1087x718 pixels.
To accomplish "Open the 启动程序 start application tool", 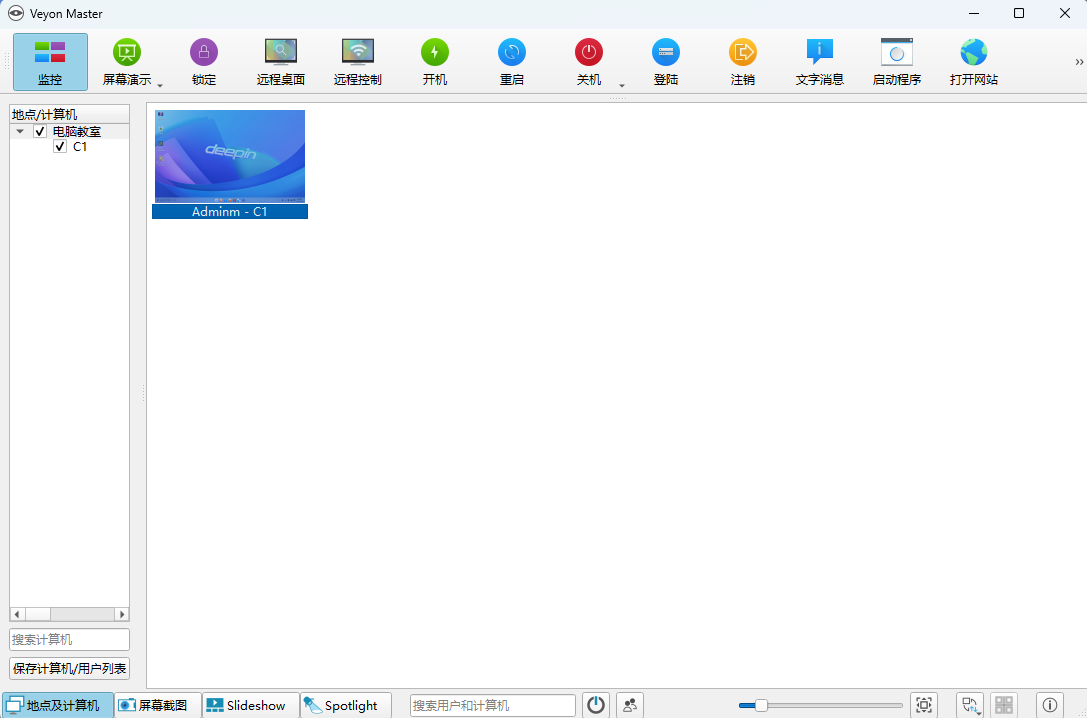I will [x=896, y=62].
